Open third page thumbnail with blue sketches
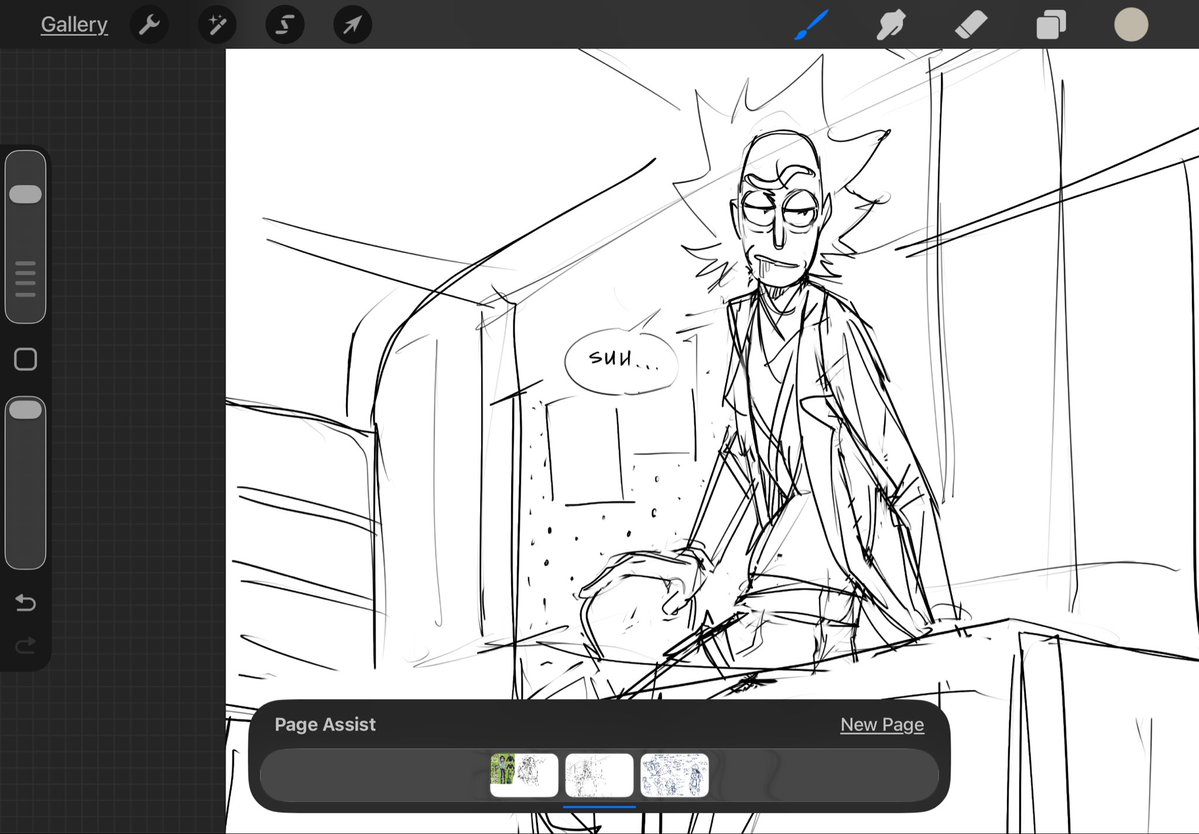1199x834 pixels. pyautogui.click(x=674, y=775)
